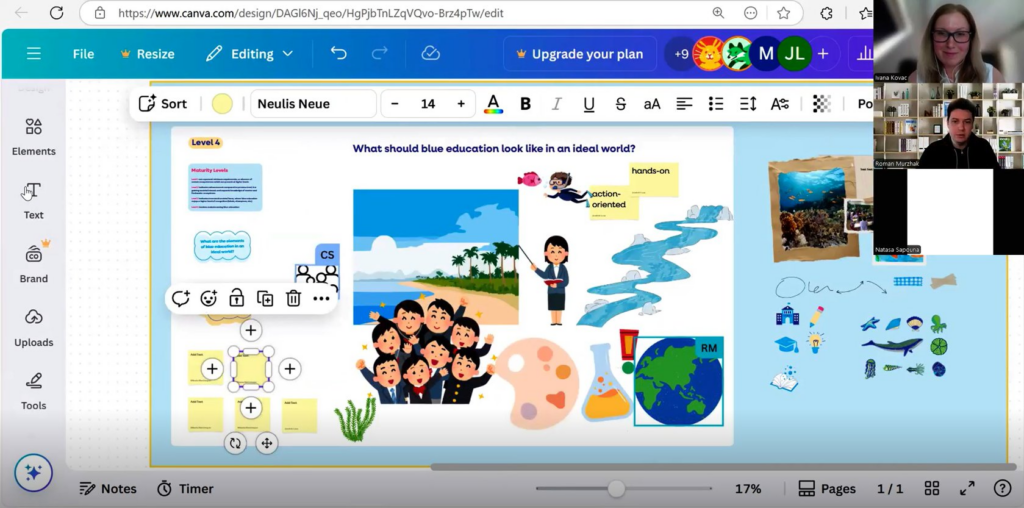Toggle bold text formatting

point(525,104)
